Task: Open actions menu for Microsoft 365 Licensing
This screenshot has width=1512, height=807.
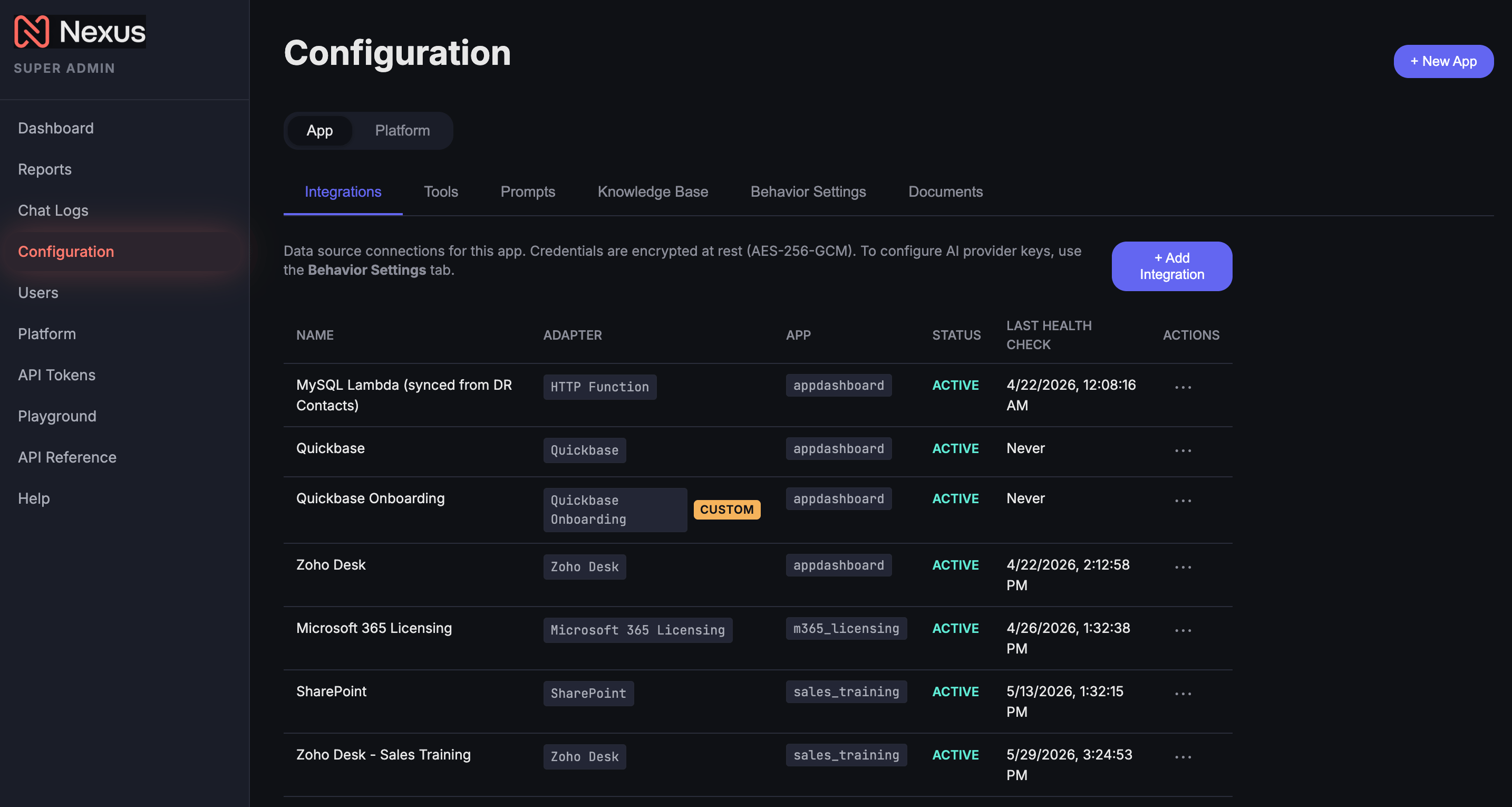Action: coord(1183,630)
